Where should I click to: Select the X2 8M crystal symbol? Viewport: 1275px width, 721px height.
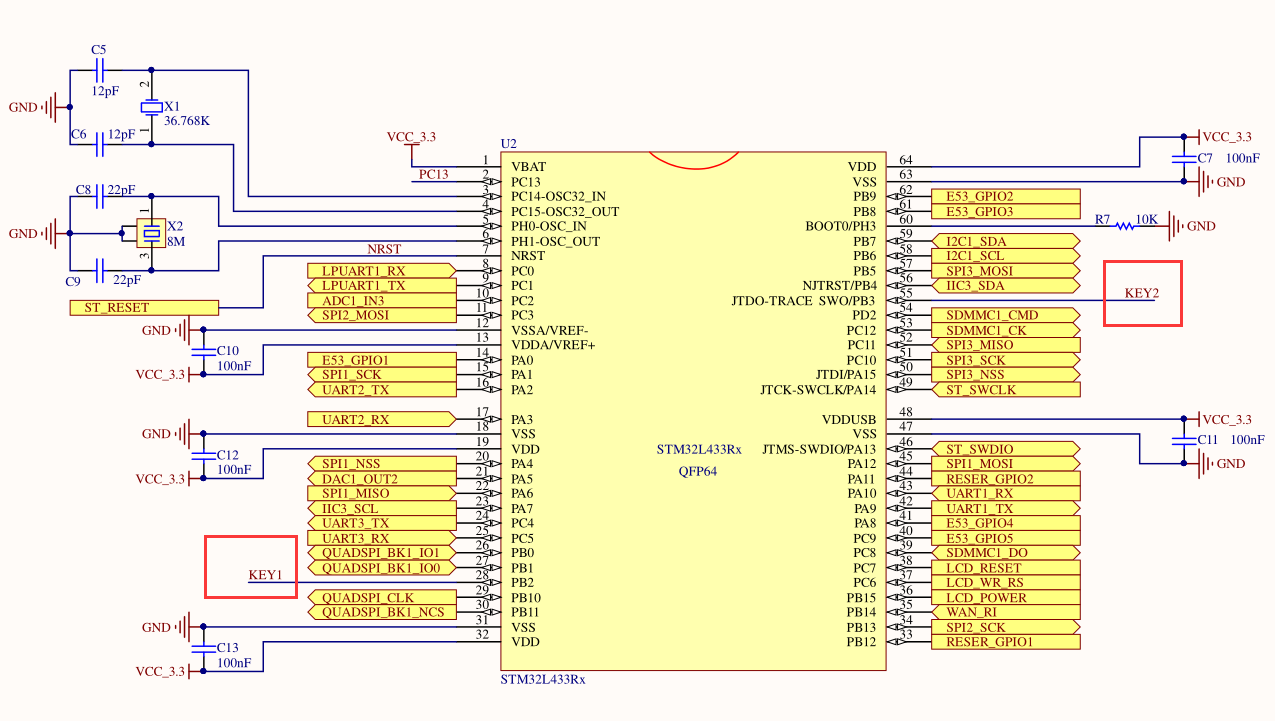tap(150, 234)
